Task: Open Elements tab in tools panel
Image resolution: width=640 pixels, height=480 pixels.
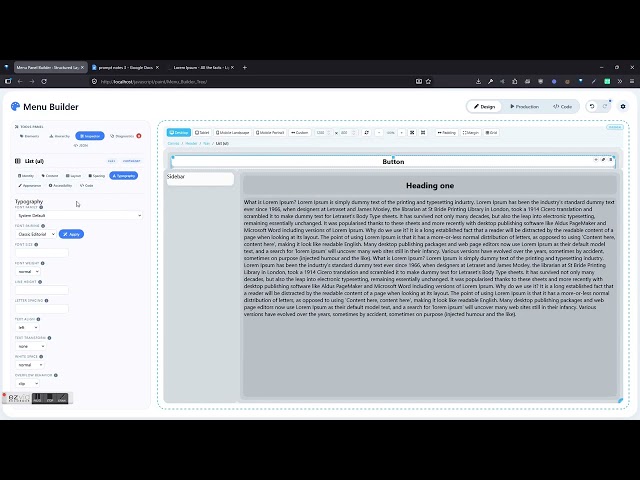Action: (29, 136)
